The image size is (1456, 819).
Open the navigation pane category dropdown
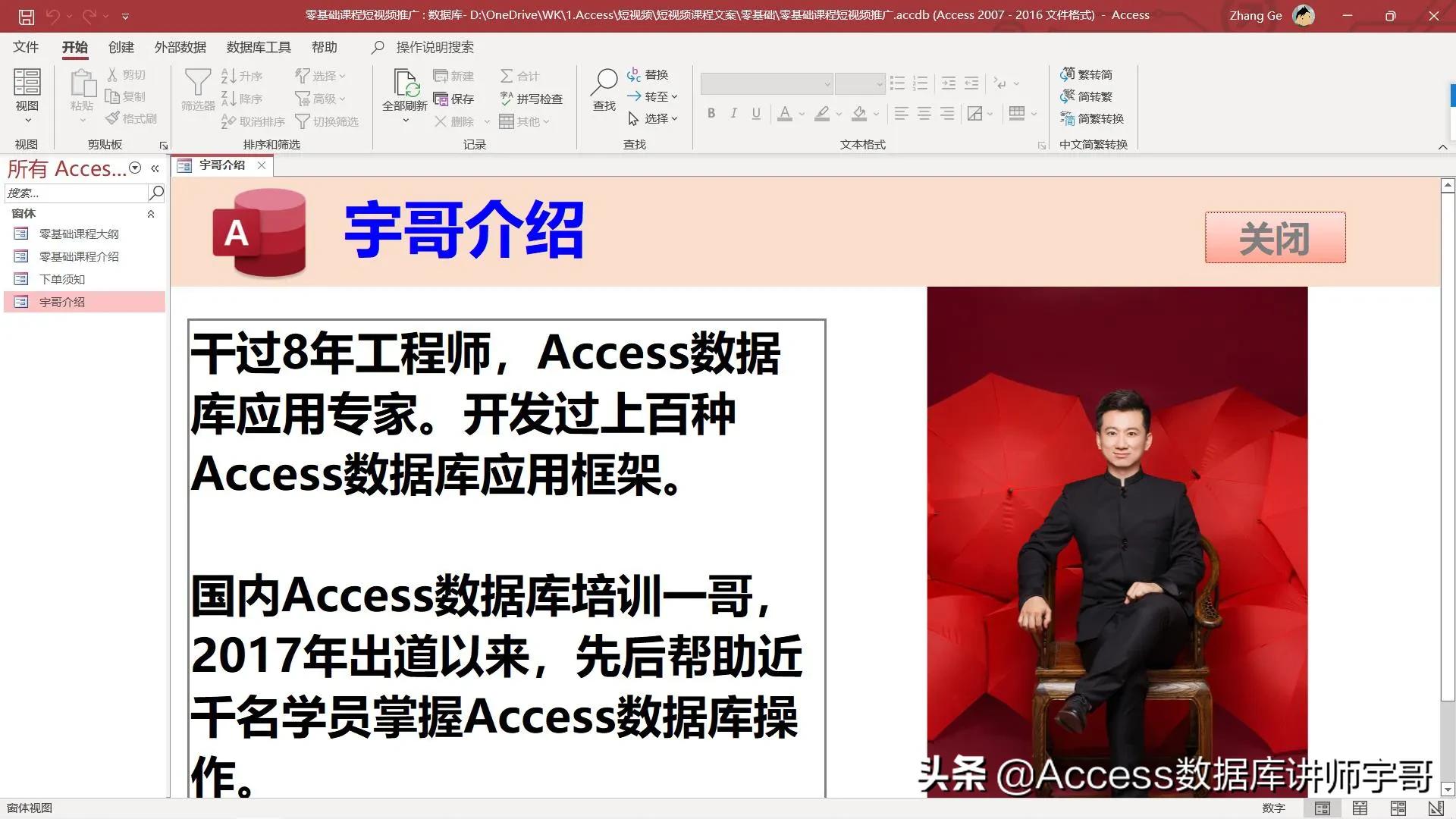(134, 168)
